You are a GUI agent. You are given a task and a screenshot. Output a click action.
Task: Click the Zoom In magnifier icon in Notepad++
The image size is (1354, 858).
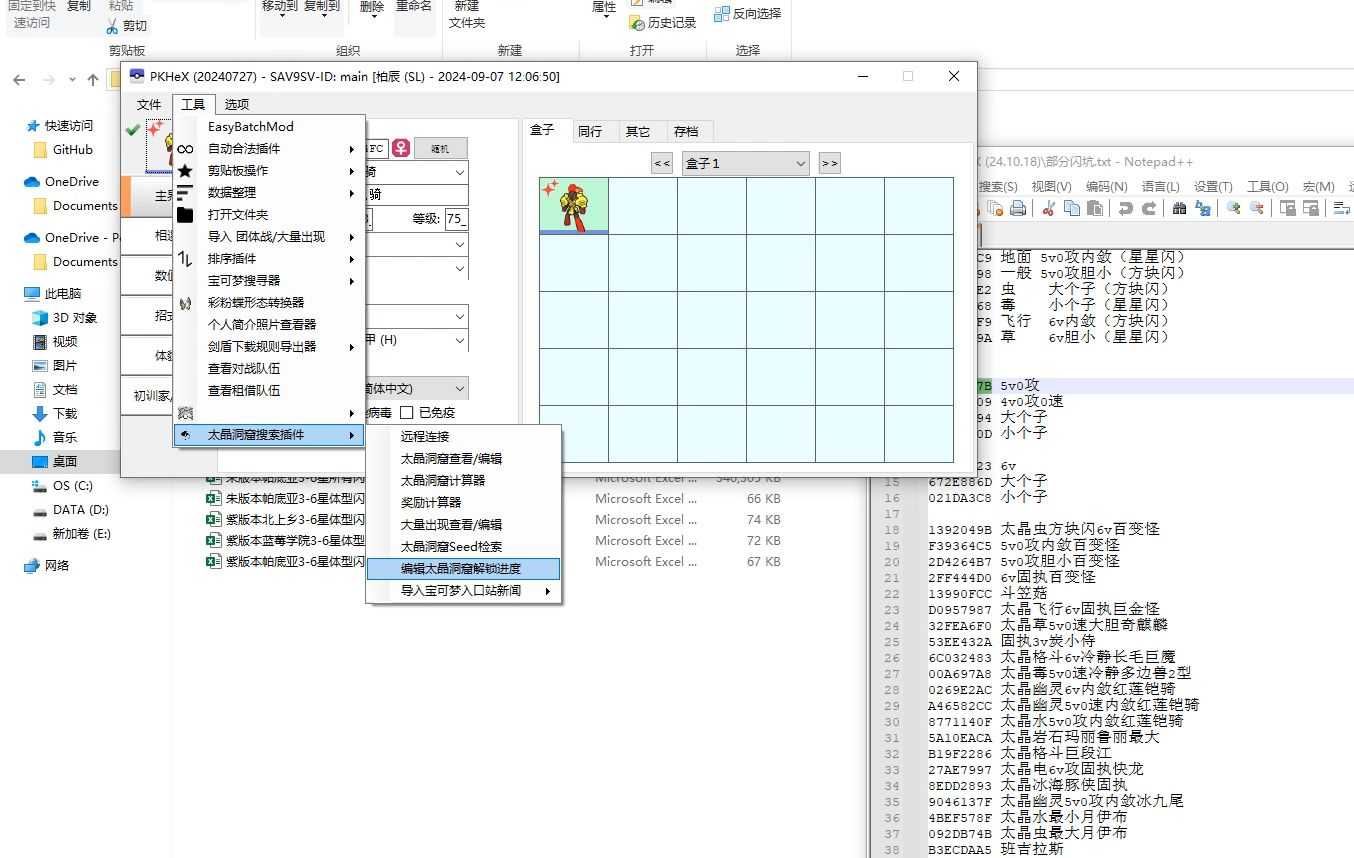click(1235, 209)
